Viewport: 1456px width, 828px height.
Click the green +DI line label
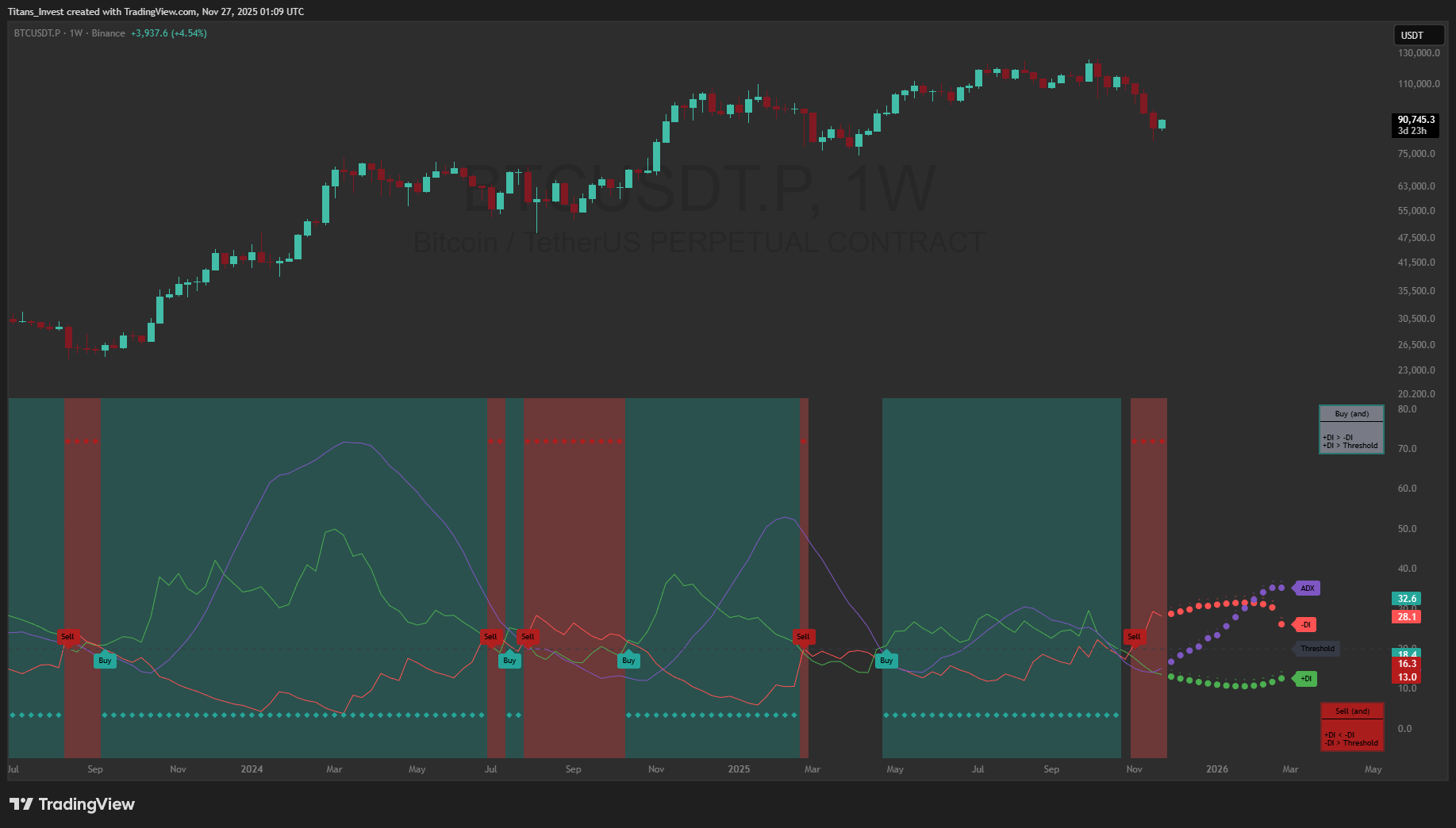[x=1305, y=679]
